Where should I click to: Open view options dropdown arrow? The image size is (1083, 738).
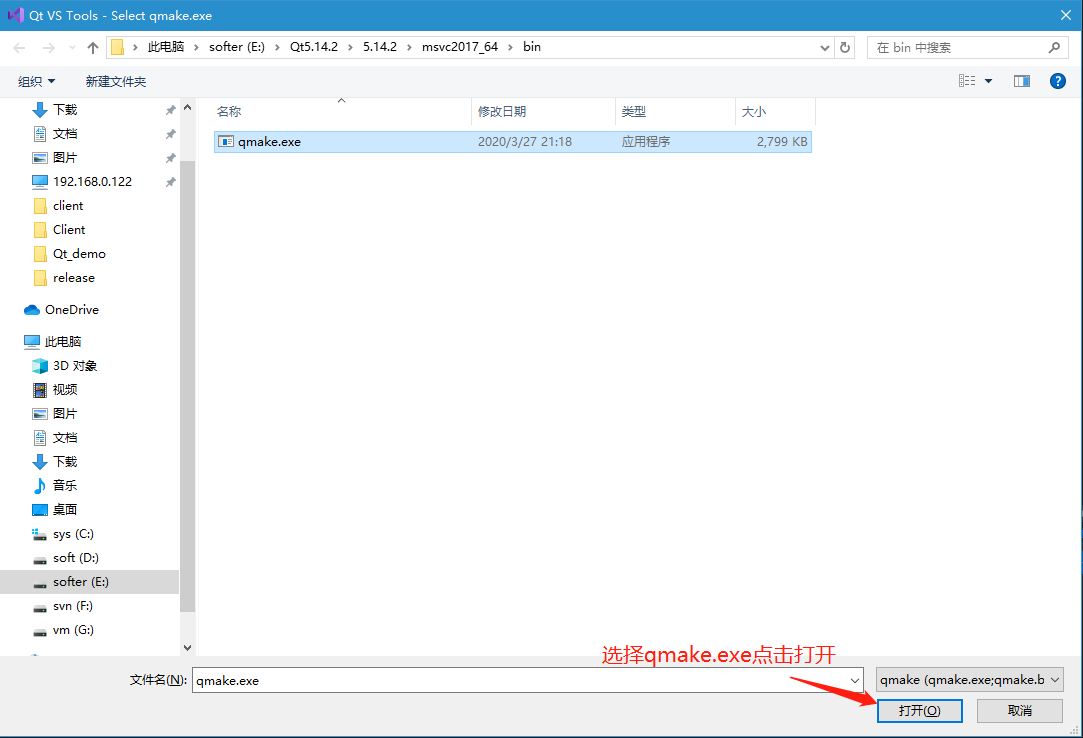(988, 81)
